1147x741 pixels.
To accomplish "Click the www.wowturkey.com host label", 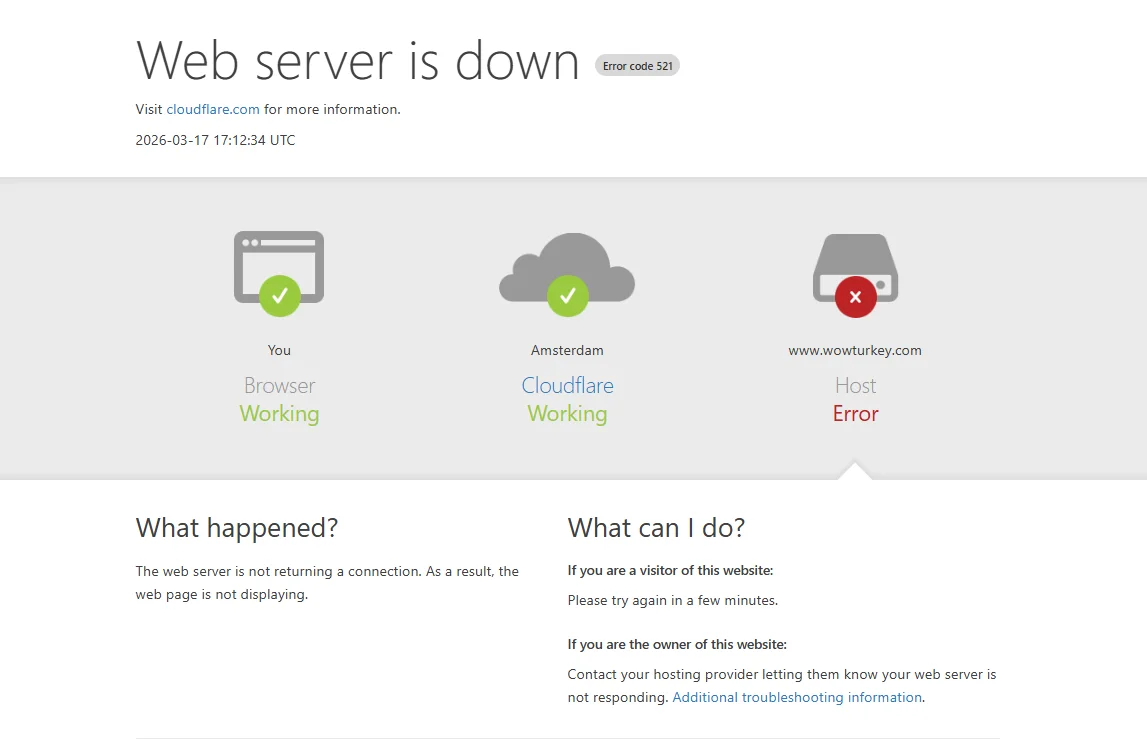I will [855, 350].
